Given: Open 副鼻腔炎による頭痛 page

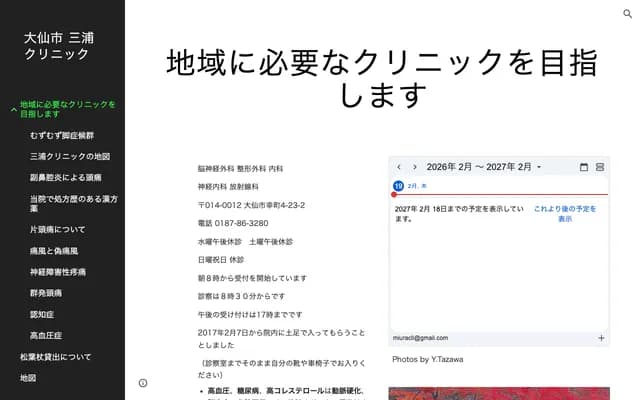Looking at the screenshot, I should [x=66, y=177].
